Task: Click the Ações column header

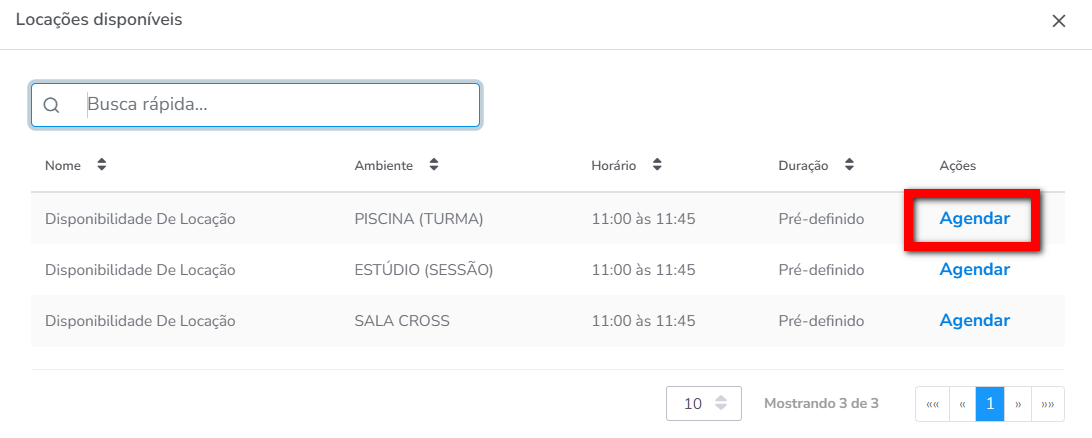Action: (x=957, y=165)
